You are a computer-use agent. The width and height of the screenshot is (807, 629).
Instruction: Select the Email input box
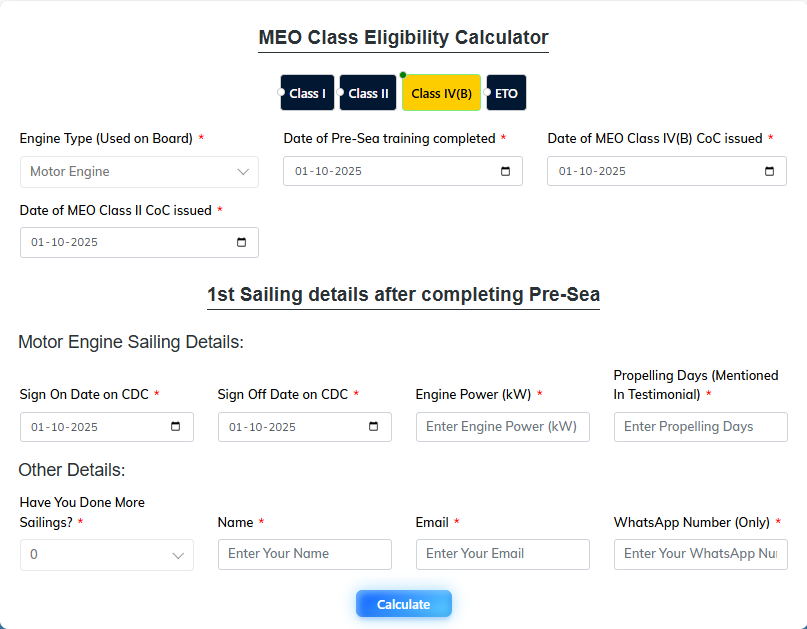(x=502, y=554)
